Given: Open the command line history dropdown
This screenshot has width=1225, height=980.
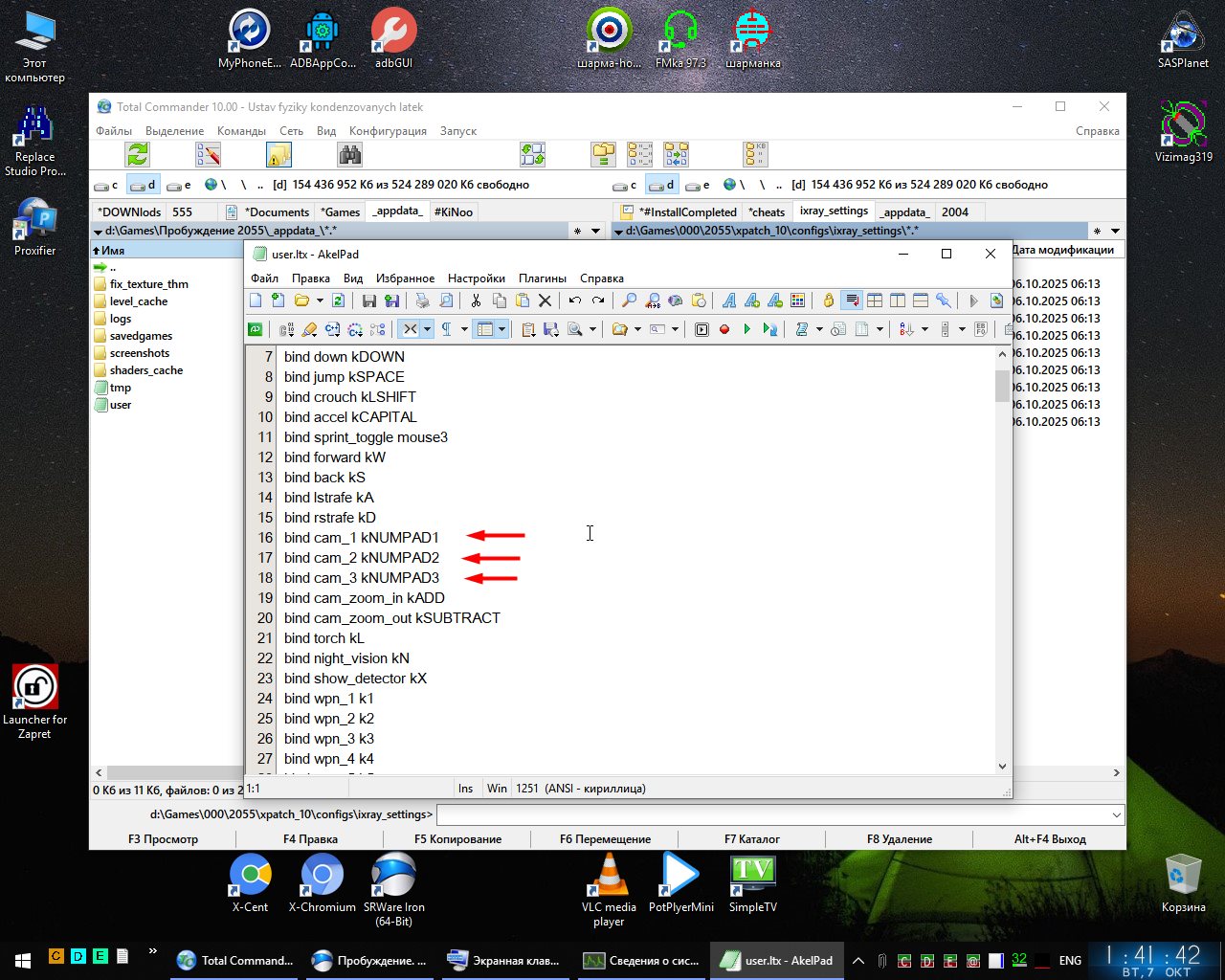Looking at the screenshot, I should click(1116, 814).
